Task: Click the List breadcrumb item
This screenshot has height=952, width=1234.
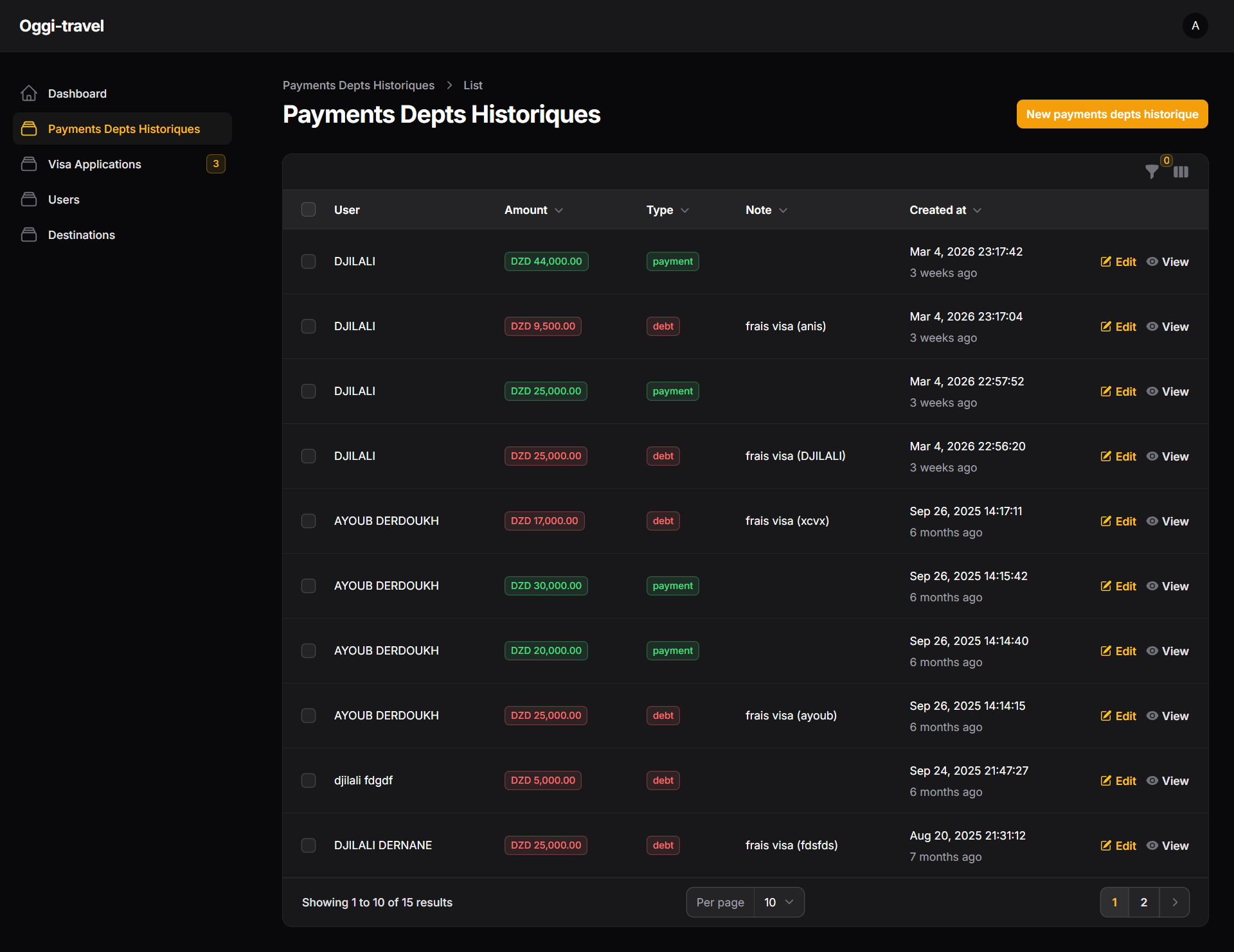Action: (x=472, y=85)
